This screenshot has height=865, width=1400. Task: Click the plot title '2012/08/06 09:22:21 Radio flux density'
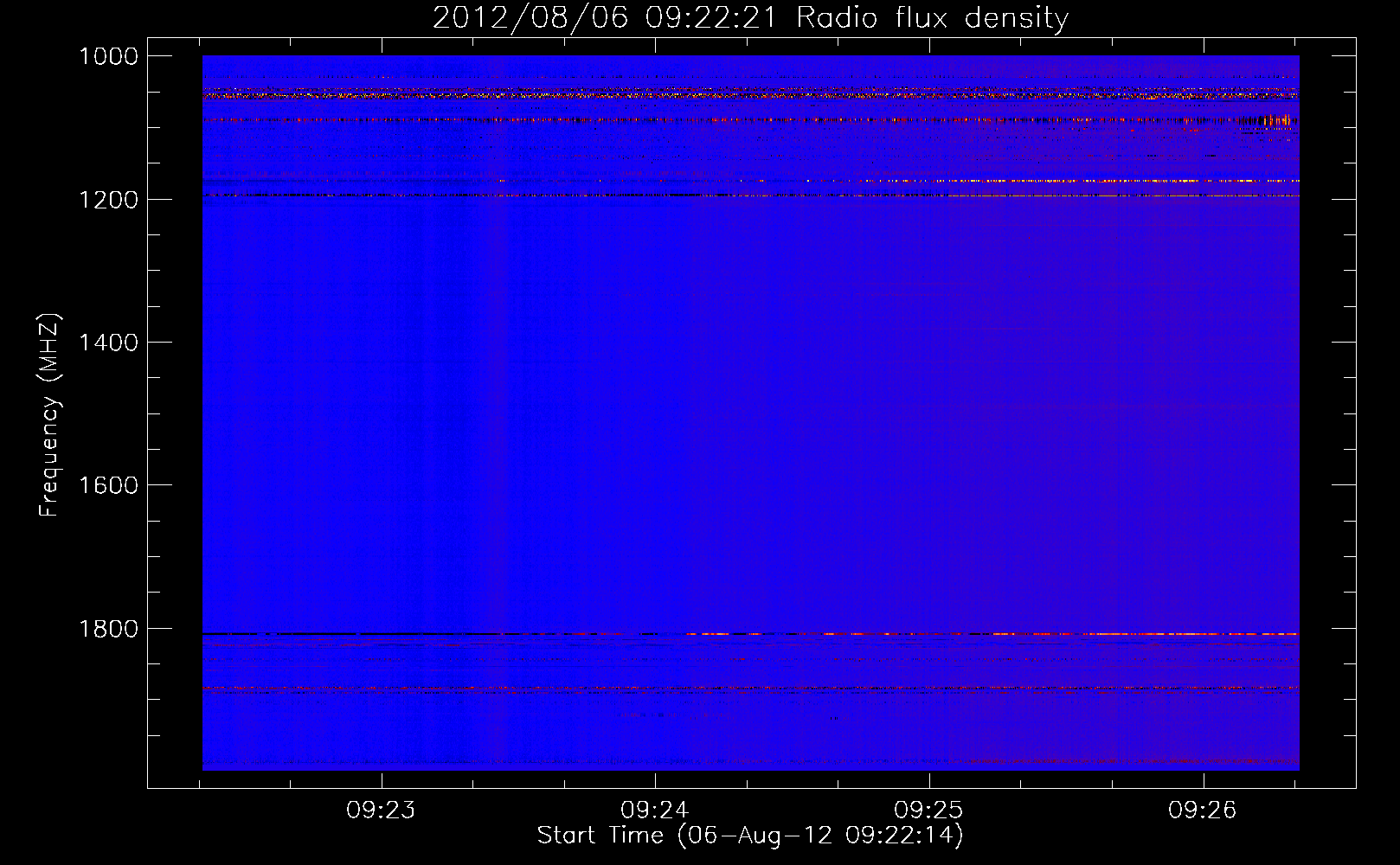click(x=750, y=18)
